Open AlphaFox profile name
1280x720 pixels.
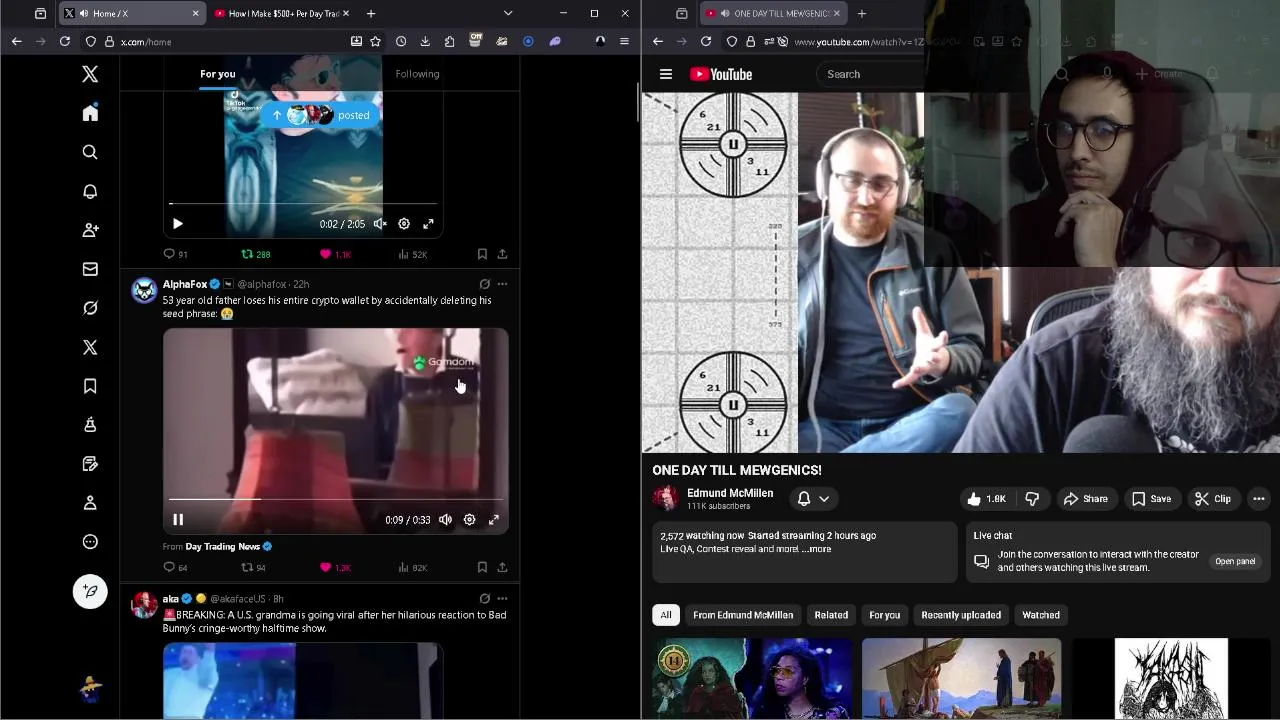coord(185,284)
